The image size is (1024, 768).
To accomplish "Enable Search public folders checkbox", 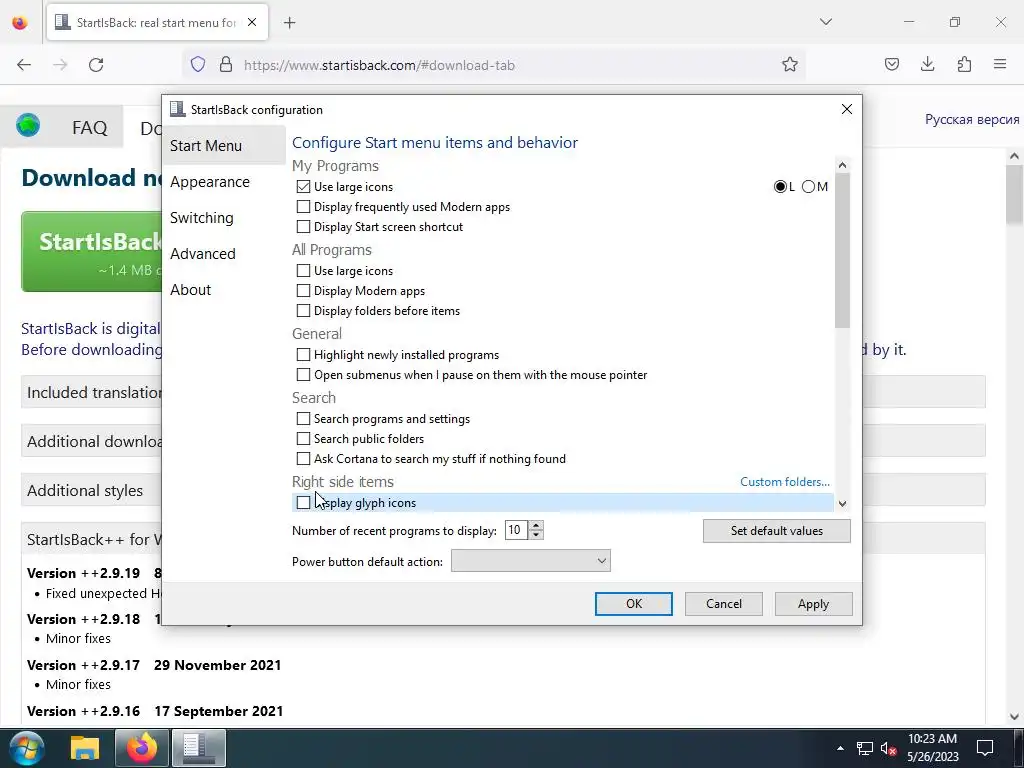I will [303, 439].
